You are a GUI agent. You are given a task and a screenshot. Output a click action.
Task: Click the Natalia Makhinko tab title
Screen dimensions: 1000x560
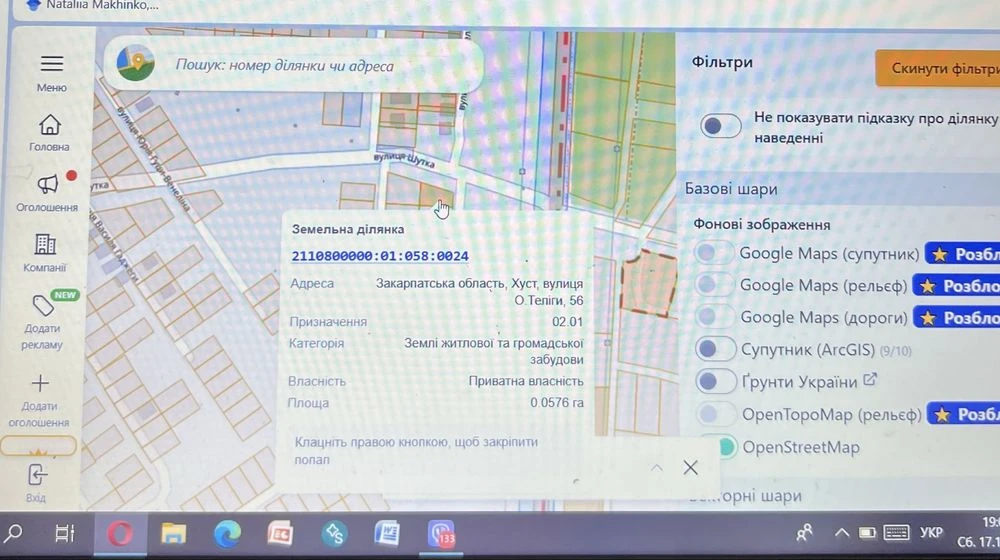click(102, 5)
